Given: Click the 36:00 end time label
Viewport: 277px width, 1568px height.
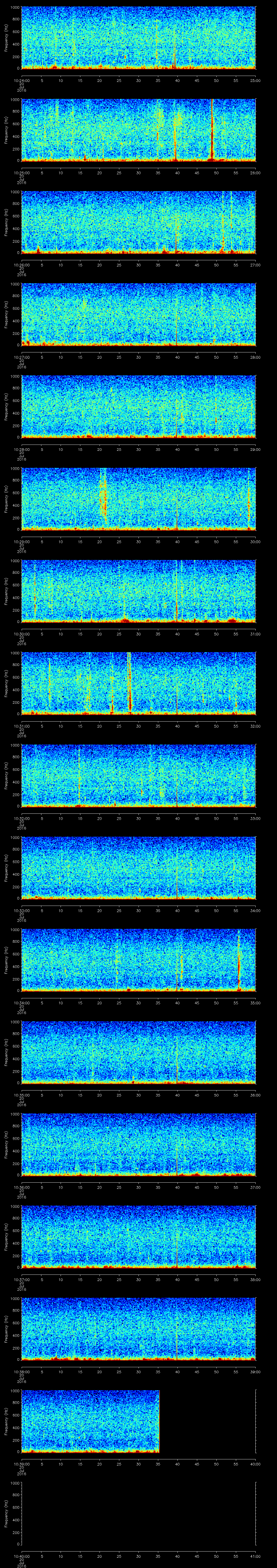Looking at the screenshot, I should pos(256,1095).
